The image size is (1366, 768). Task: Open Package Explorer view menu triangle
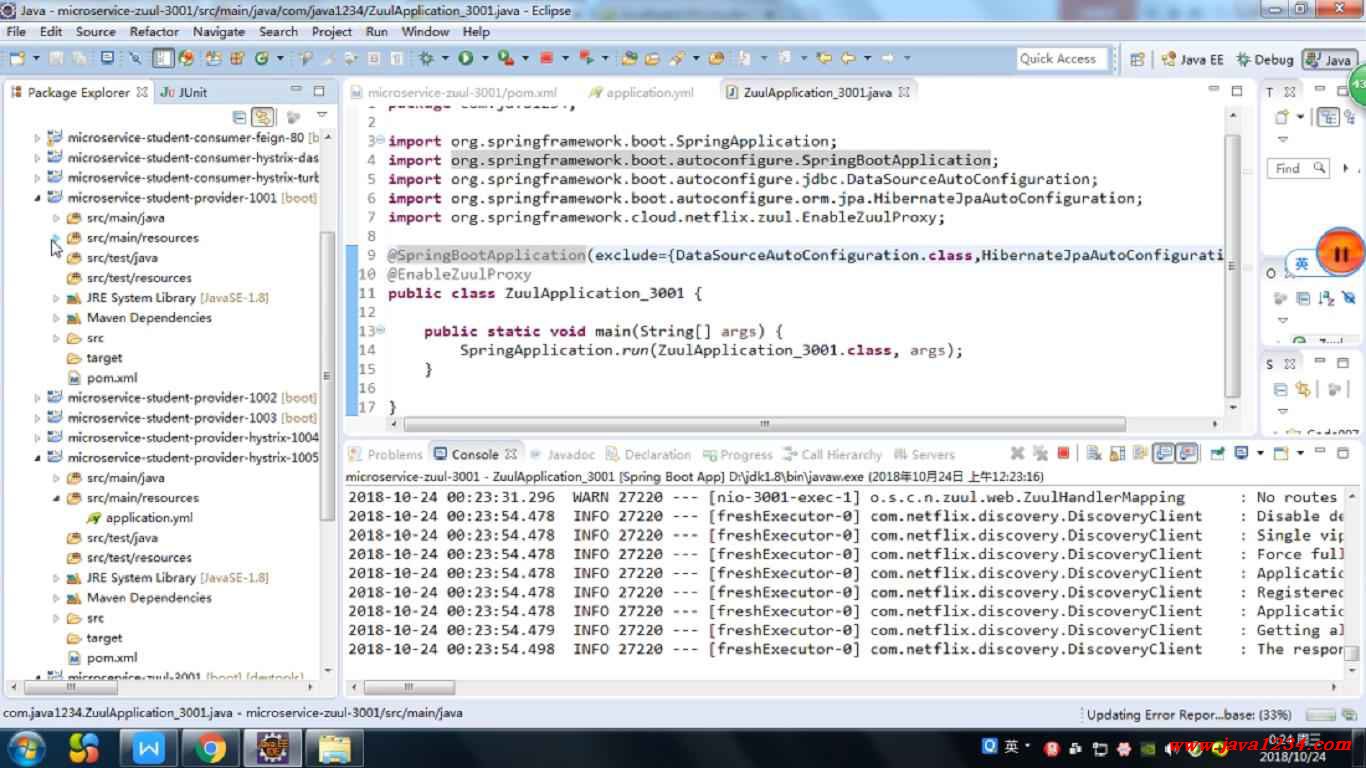coord(321,116)
